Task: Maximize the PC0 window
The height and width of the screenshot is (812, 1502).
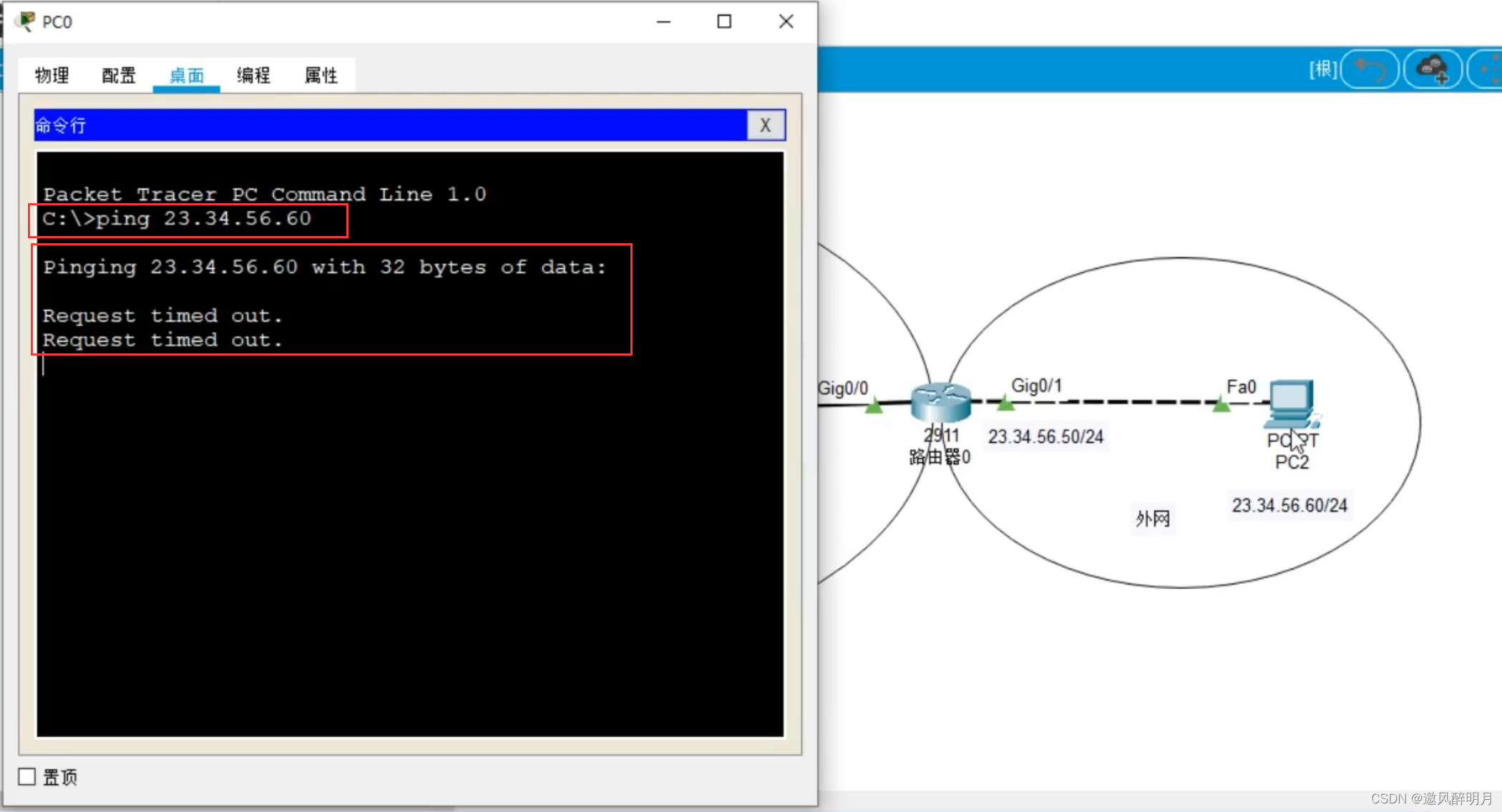Action: pyautogui.click(x=724, y=21)
